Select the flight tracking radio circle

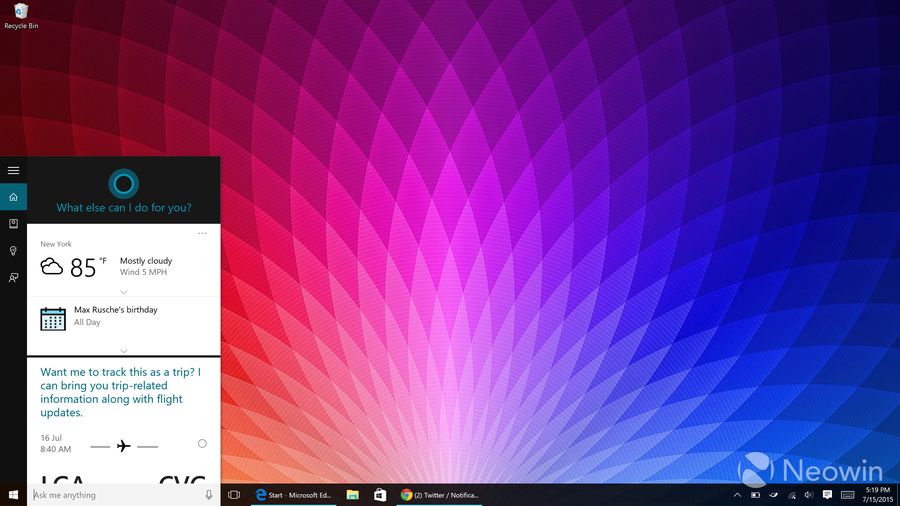coord(202,443)
